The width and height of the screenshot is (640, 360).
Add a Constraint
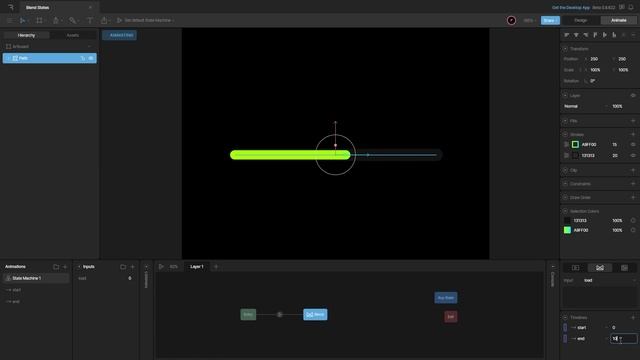[633, 184]
